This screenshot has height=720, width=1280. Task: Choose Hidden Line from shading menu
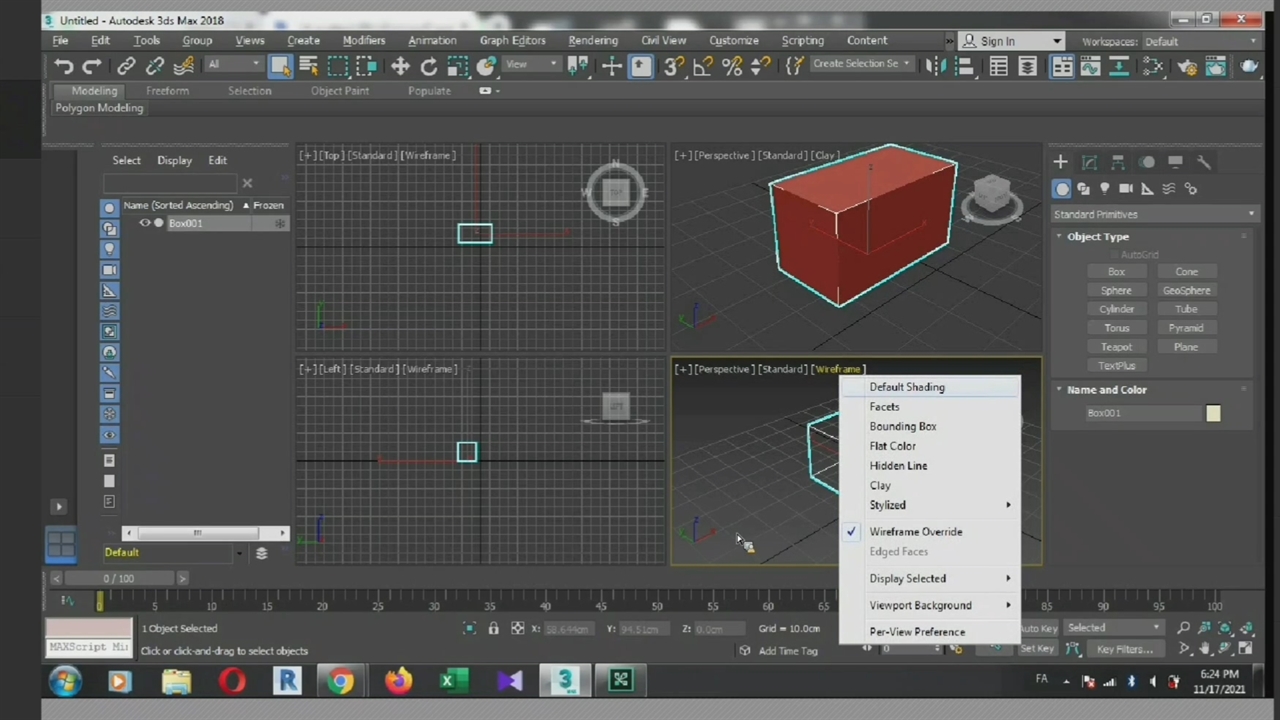tap(898, 466)
